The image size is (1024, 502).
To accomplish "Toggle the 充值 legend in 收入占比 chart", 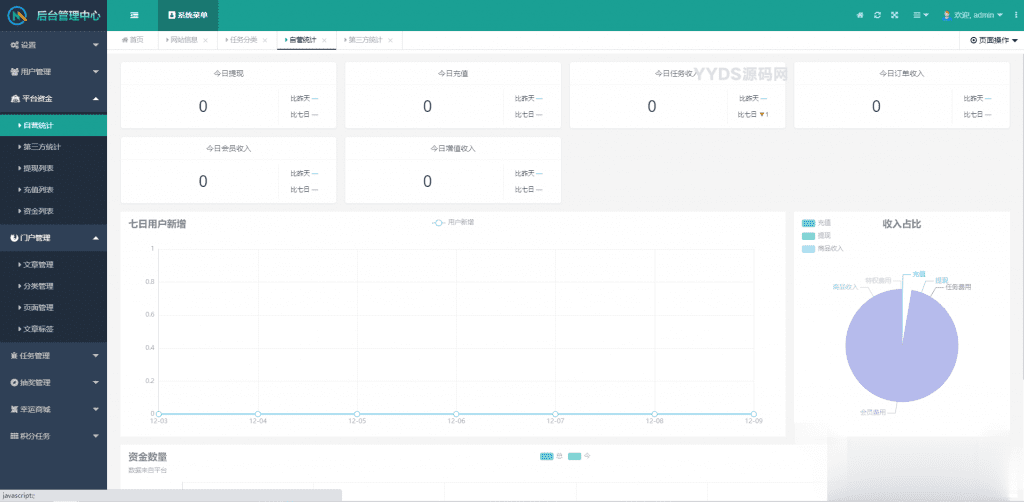I will coord(816,222).
